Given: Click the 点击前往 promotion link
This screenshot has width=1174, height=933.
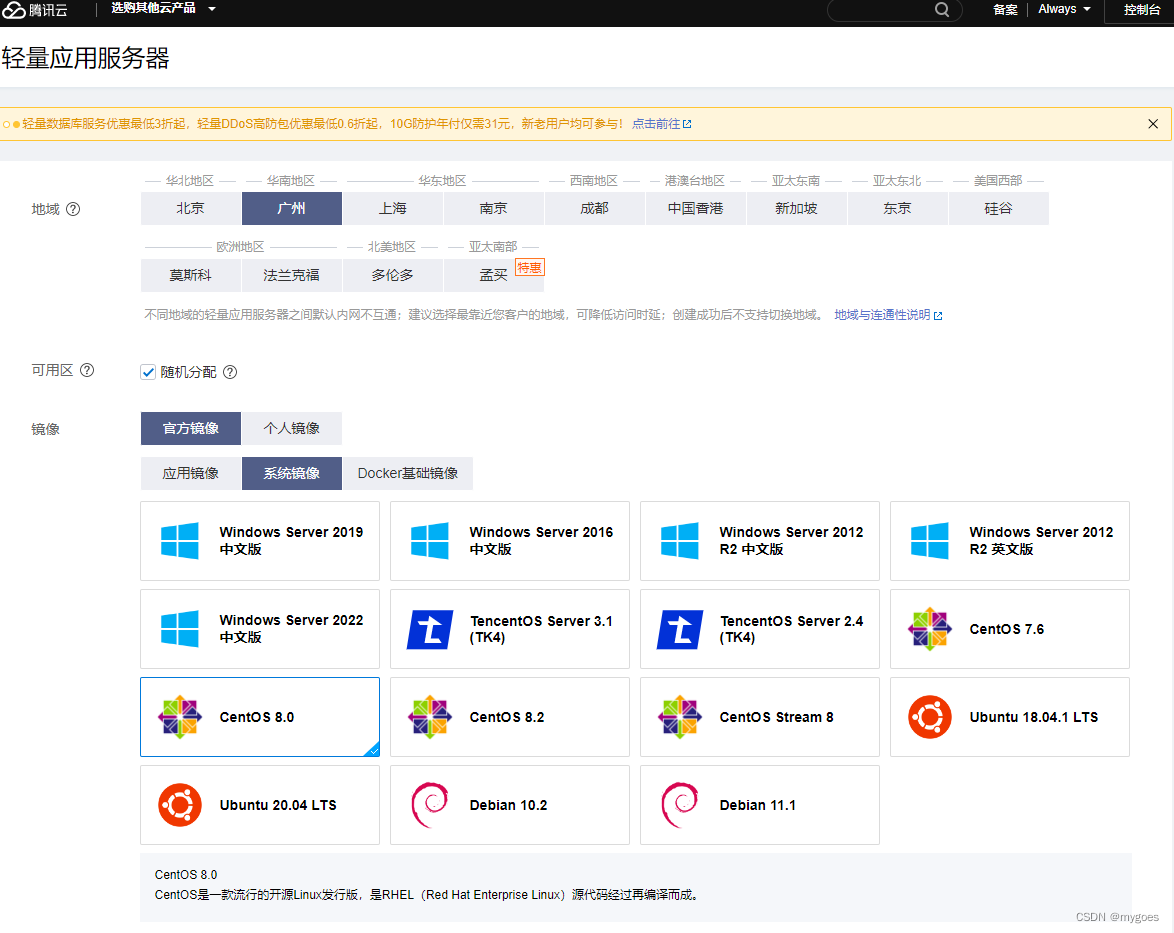Looking at the screenshot, I should tap(662, 124).
